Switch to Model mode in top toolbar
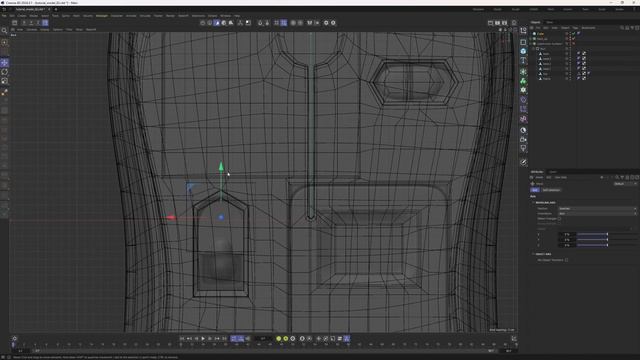 pyautogui.click(x=224, y=23)
